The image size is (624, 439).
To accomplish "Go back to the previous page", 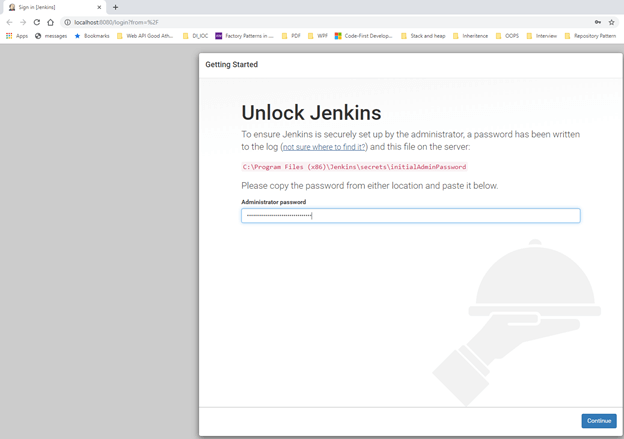I will 10,22.
